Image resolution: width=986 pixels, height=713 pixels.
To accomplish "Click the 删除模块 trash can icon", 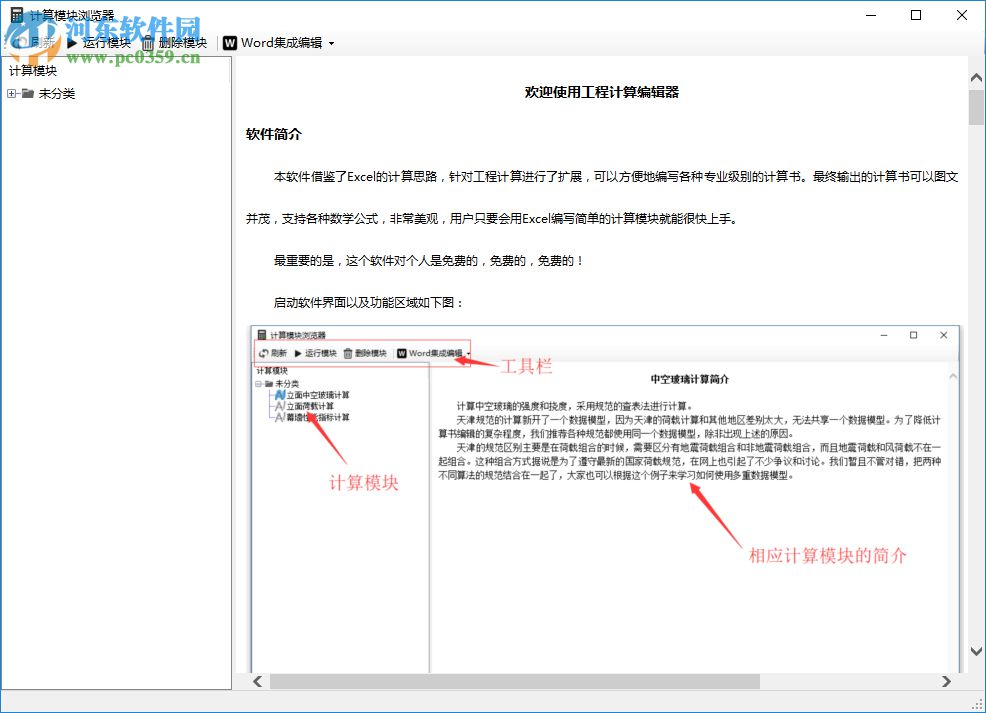I will (x=147, y=43).
